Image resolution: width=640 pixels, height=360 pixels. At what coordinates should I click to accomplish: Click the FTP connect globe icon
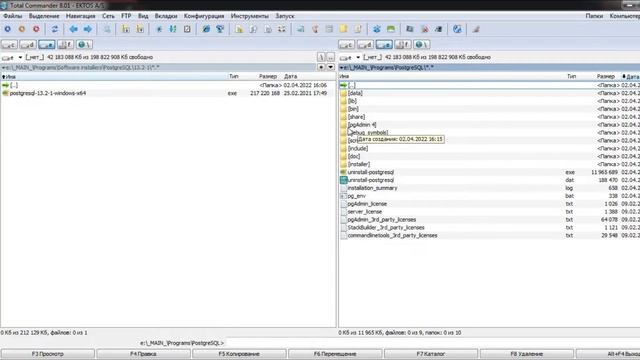(206, 29)
